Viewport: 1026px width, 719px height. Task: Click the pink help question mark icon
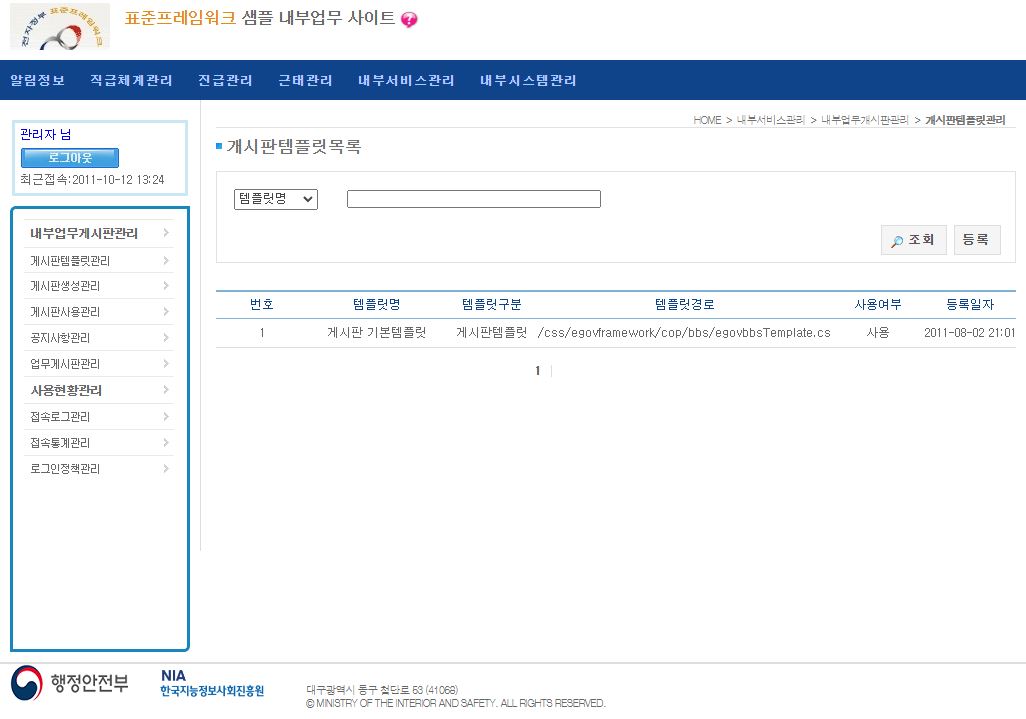pos(409,20)
